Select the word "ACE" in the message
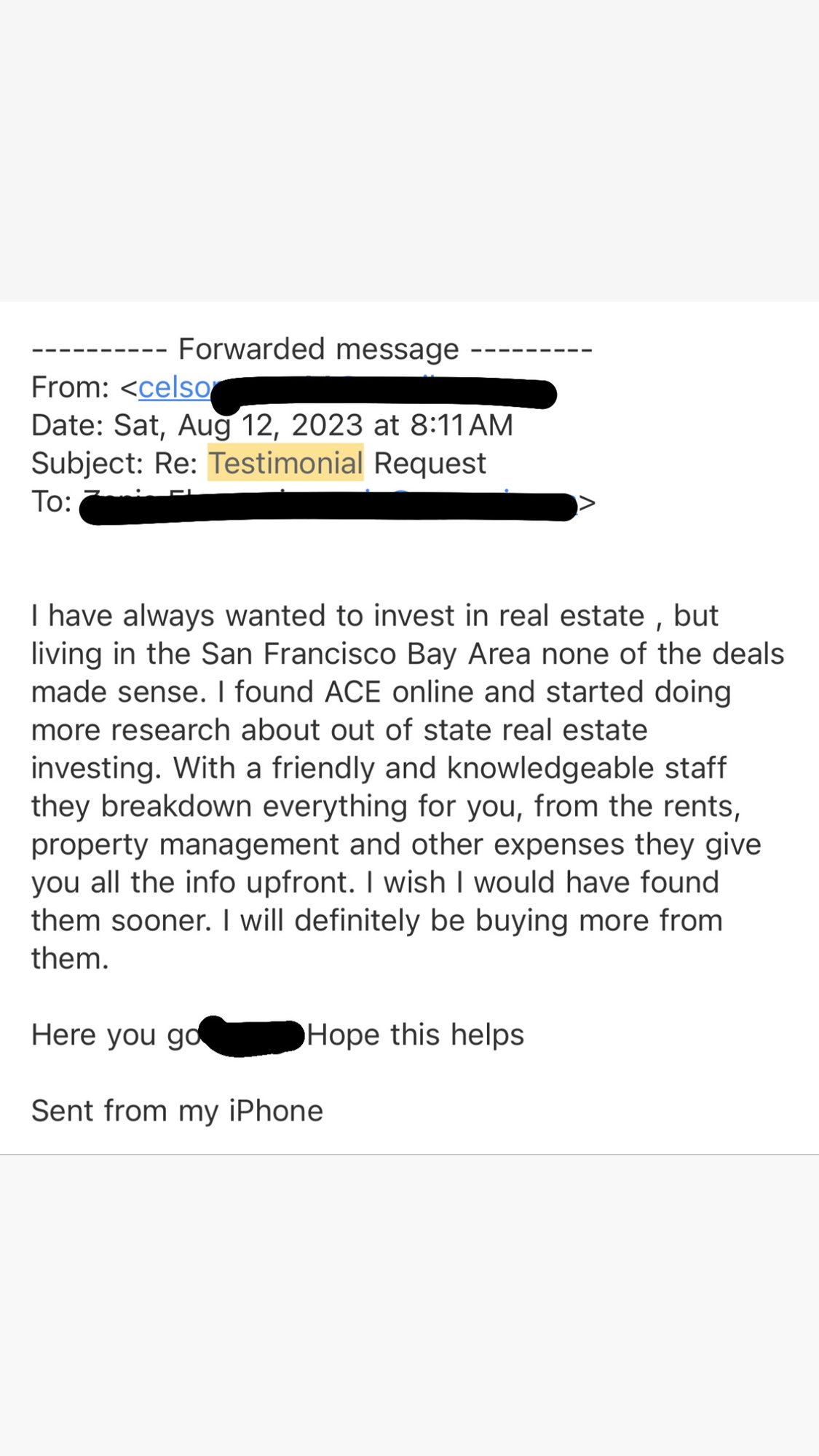This screenshot has height=1456, width=819. click(x=352, y=692)
